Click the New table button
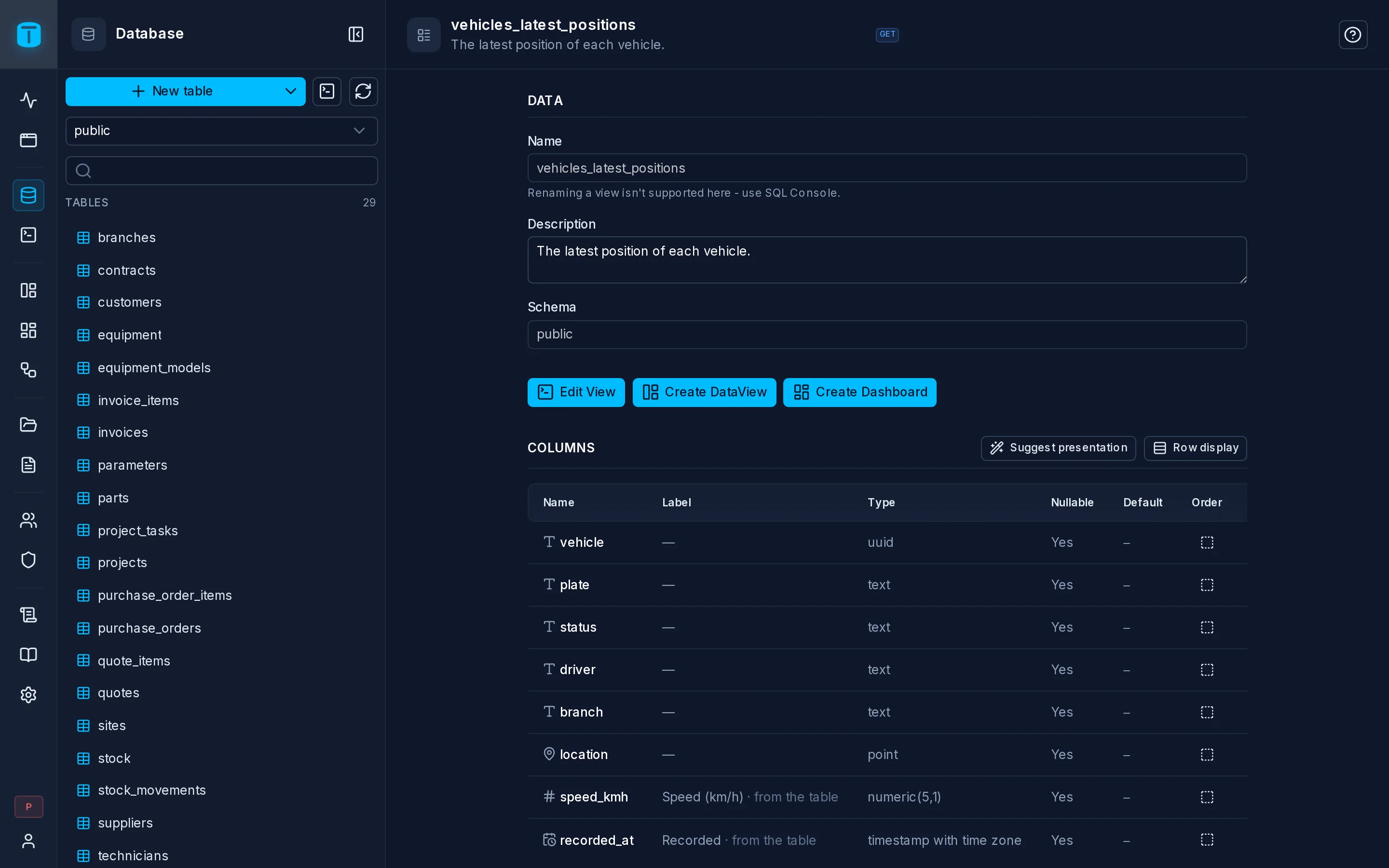 tap(172, 91)
